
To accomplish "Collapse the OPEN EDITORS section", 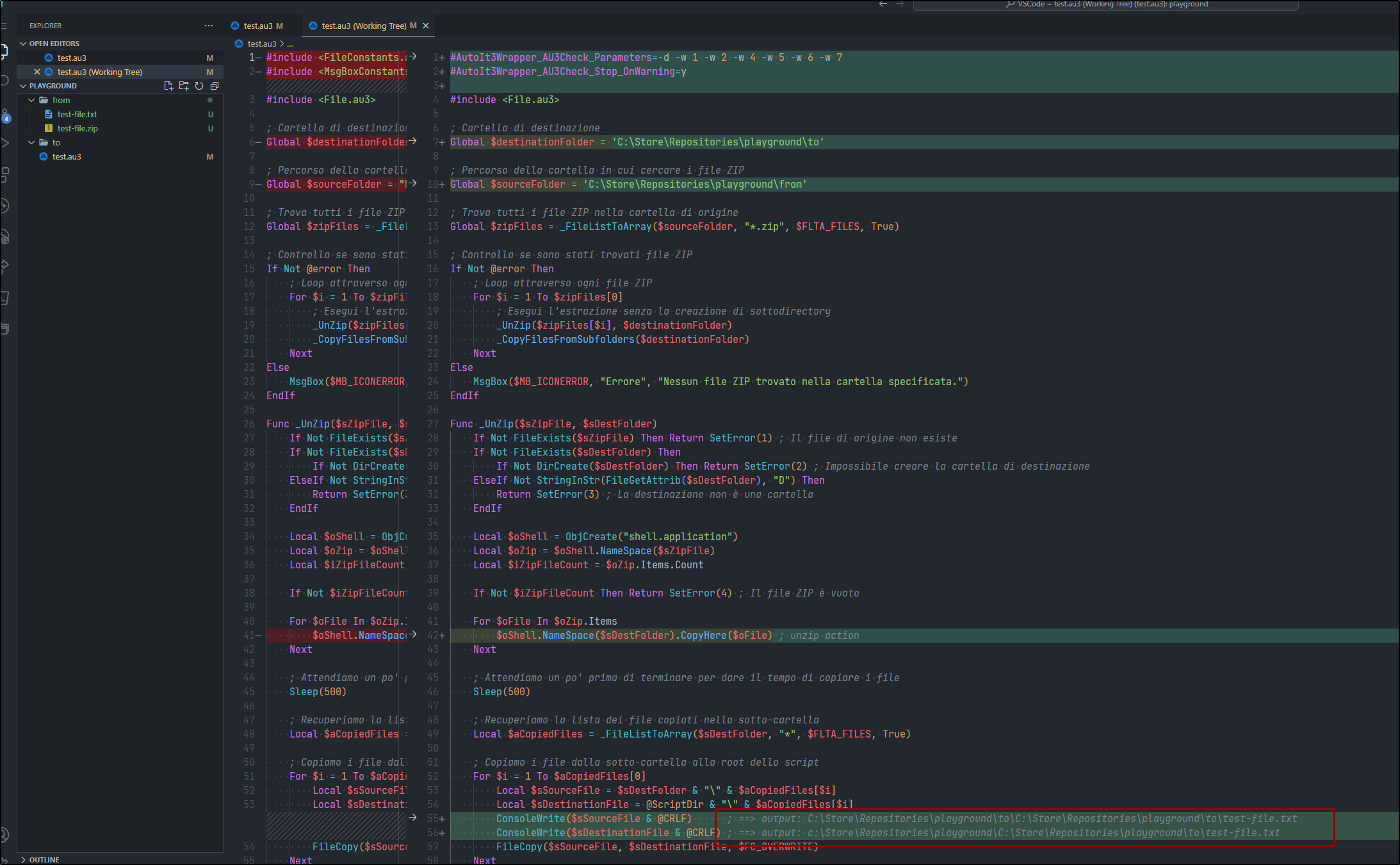I will click(x=23, y=44).
